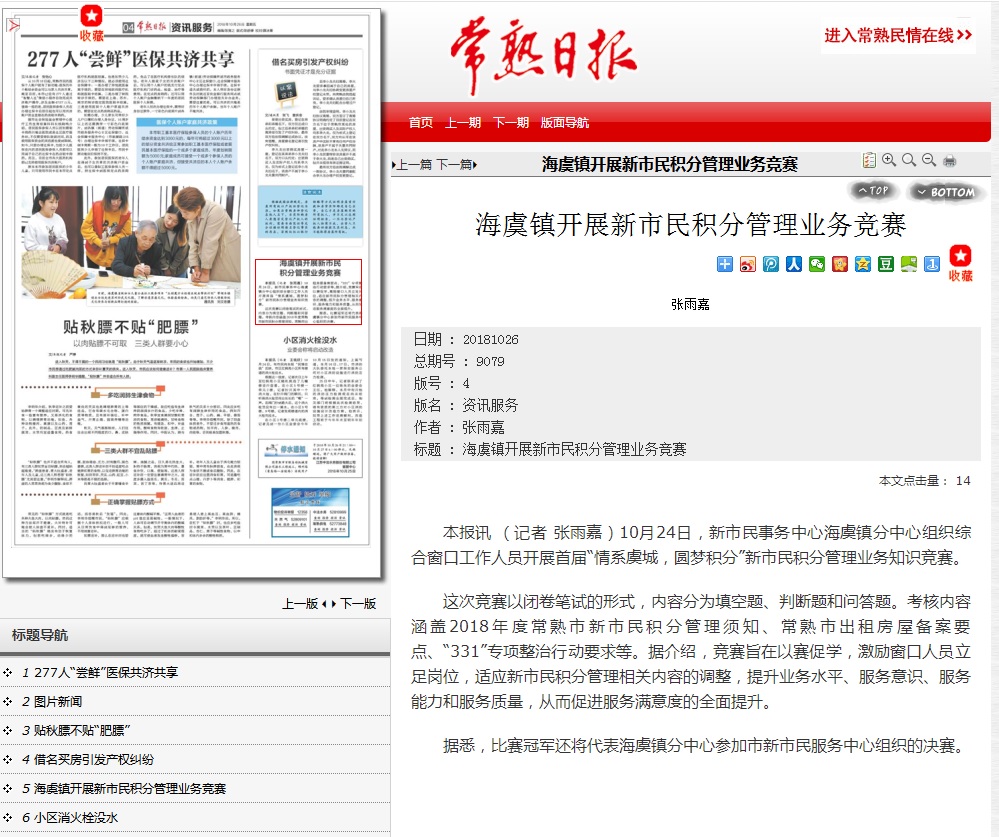Click the calligraphy photo on the page preview

[x=131, y=243]
